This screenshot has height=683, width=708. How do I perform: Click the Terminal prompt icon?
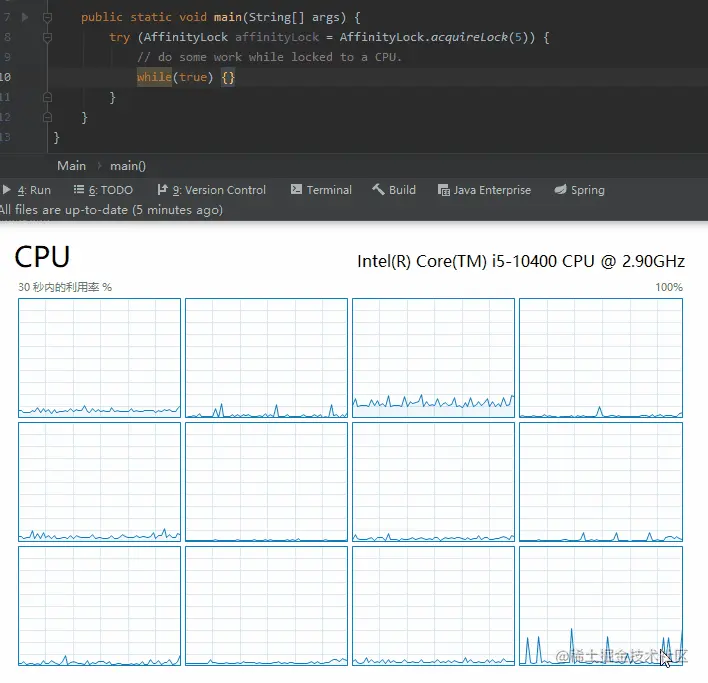click(296, 189)
